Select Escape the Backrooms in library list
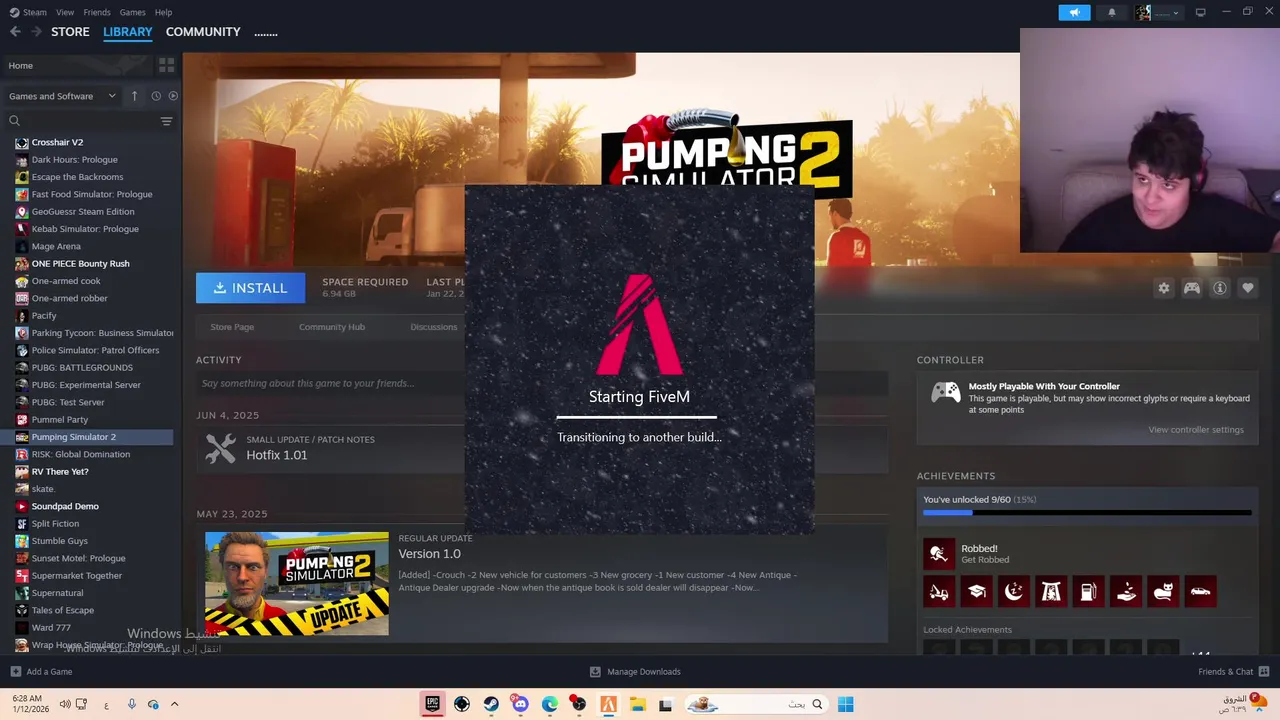1280x720 pixels. pyautogui.click(x=77, y=177)
